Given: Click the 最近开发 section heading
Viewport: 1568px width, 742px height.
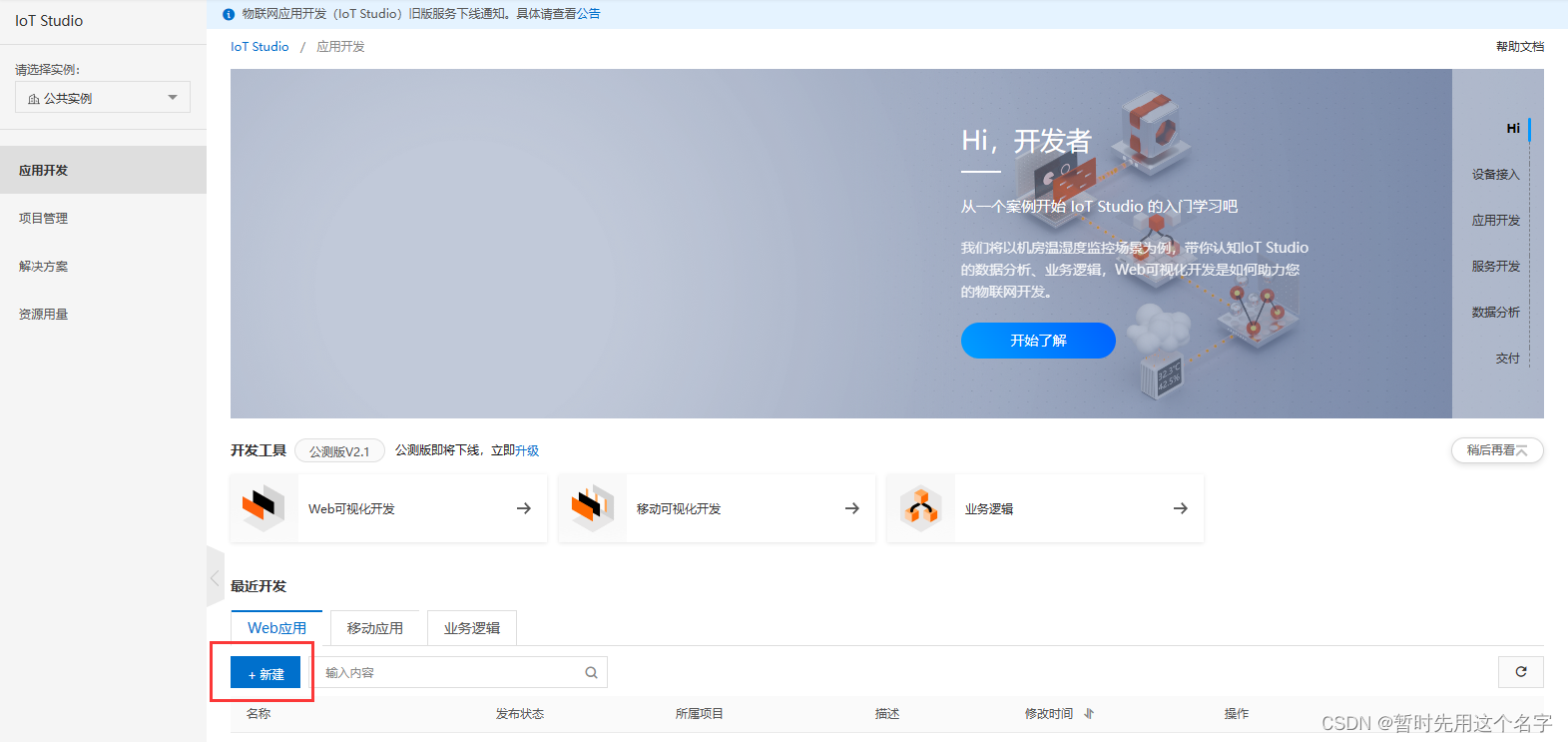Looking at the screenshot, I should (x=259, y=586).
